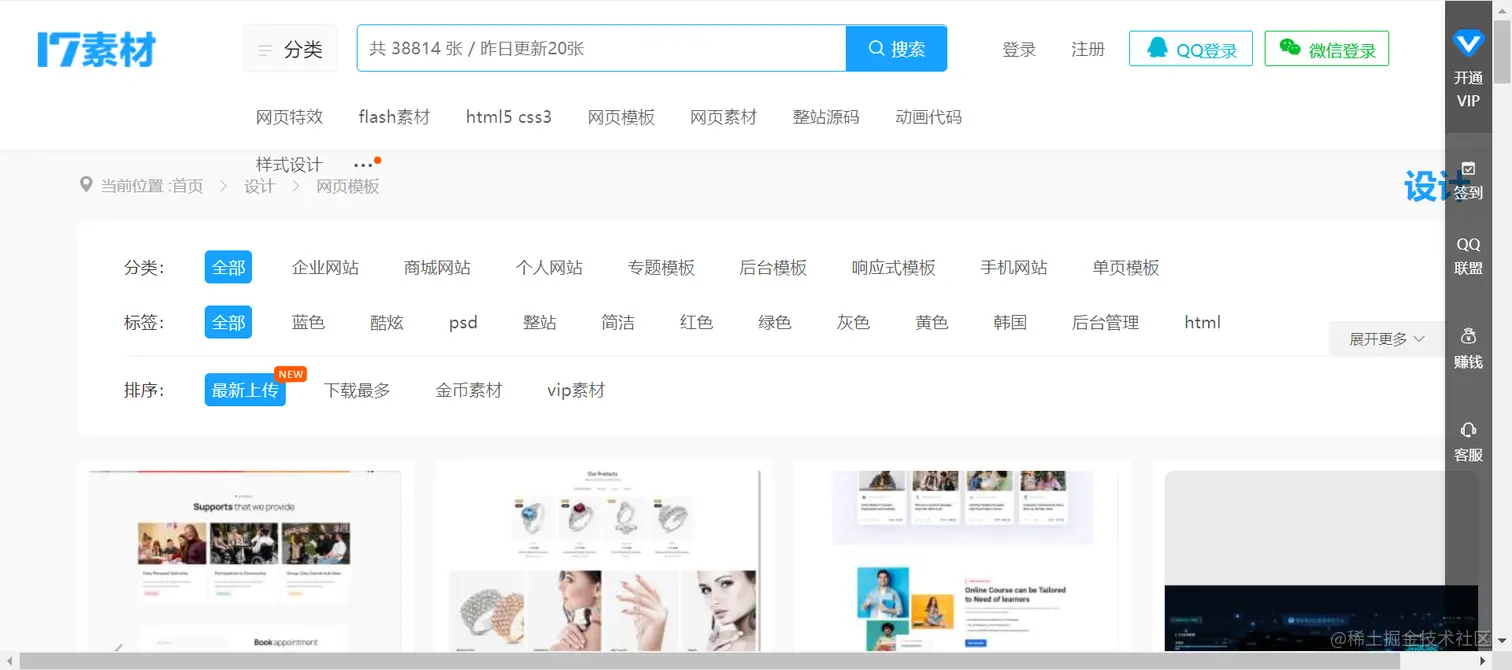Click the 首页 breadcrumb link
This screenshot has width=1512, height=670.
coord(187,186)
